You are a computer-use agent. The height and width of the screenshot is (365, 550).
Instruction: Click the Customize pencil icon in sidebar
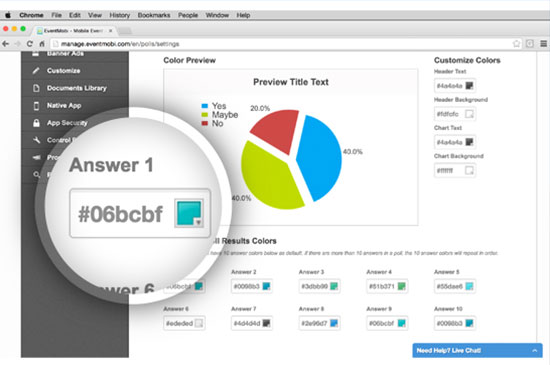tap(36, 71)
